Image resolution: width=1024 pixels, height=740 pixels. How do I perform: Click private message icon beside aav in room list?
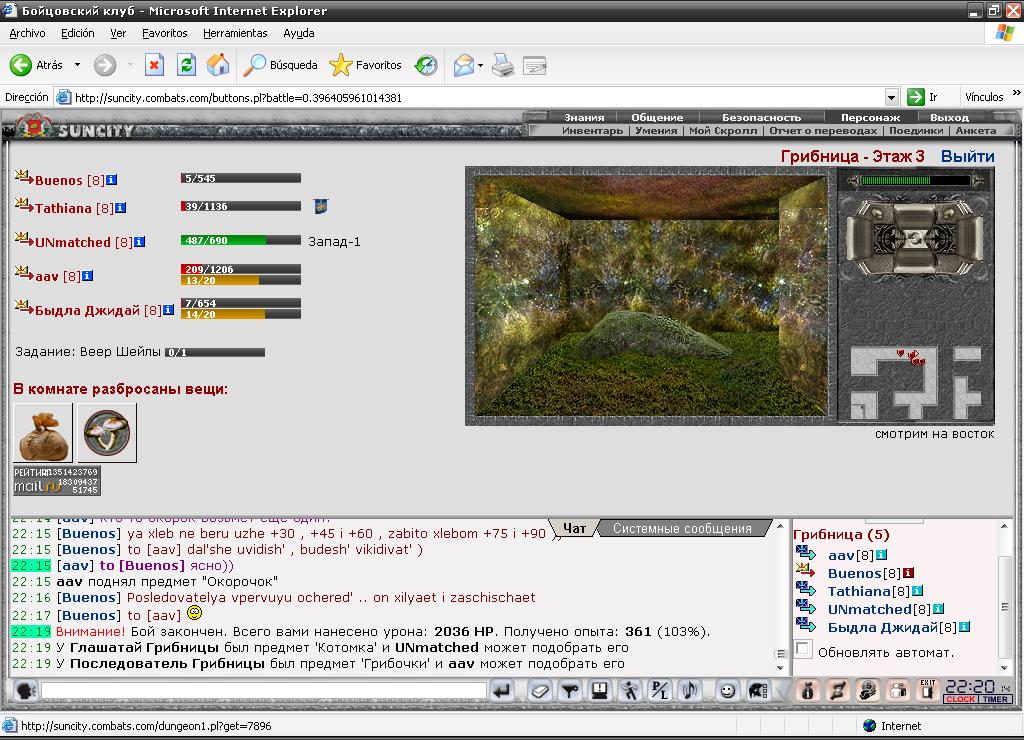(806, 553)
